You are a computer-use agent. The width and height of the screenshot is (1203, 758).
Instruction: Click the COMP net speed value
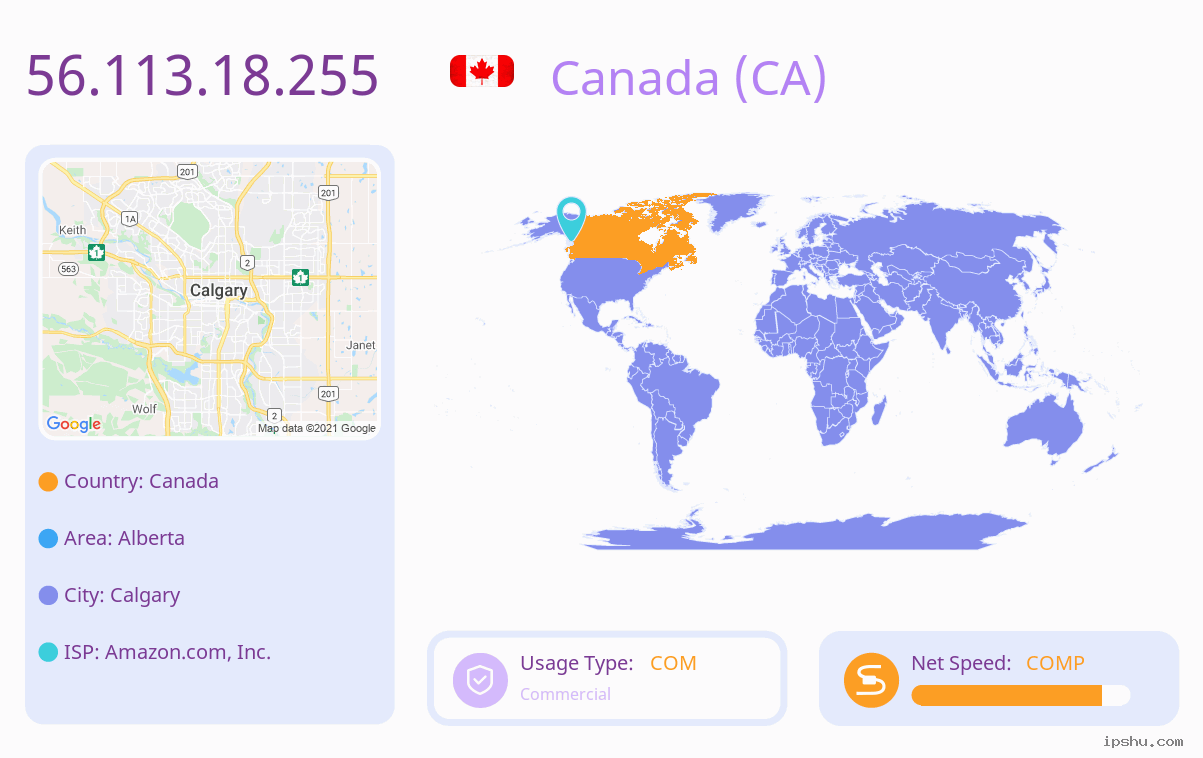tap(1055, 663)
